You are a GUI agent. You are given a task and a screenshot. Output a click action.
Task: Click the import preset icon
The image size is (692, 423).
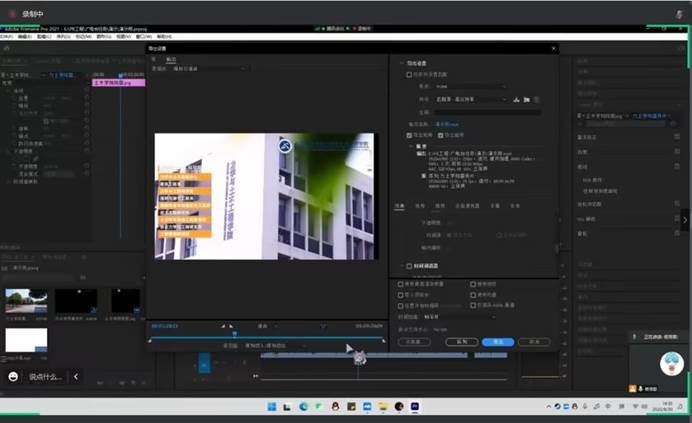click(526, 100)
